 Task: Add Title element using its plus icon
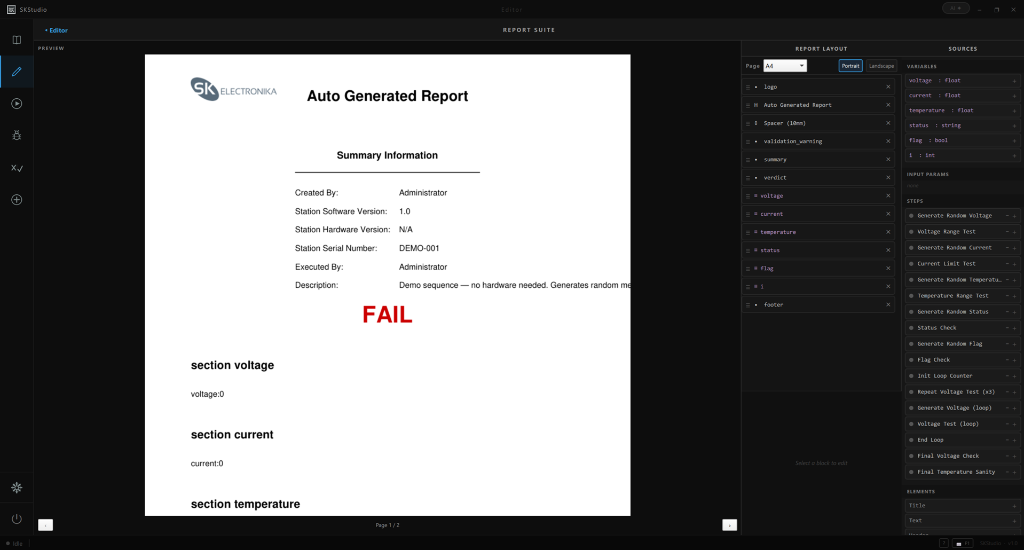click(1014, 506)
